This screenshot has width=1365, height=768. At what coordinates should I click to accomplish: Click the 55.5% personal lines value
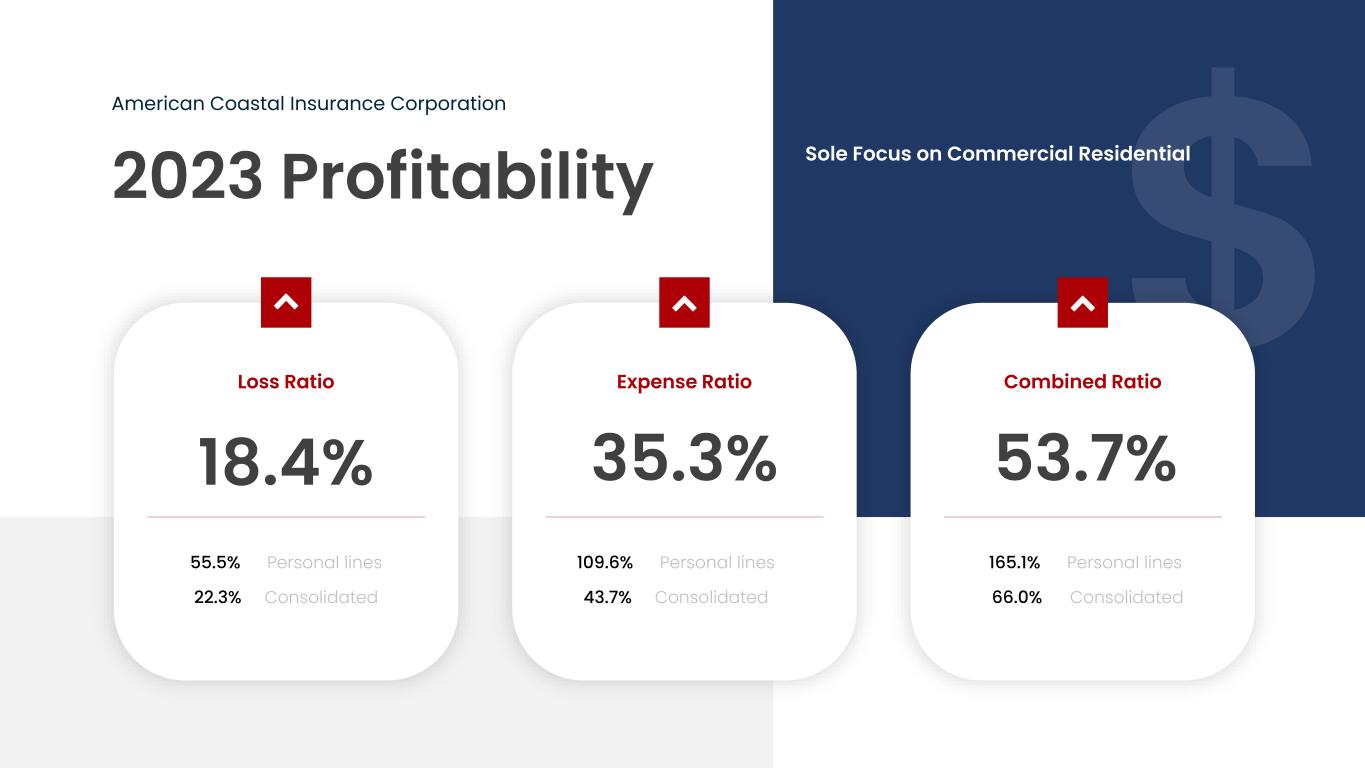(x=215, y=563)
